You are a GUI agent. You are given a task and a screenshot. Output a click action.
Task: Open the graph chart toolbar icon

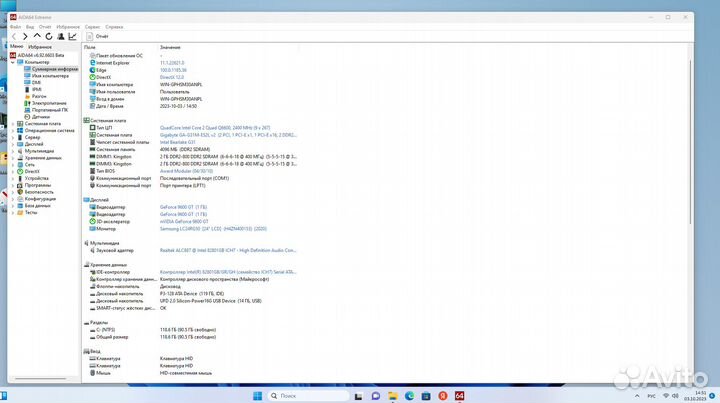tap(72, 36)
